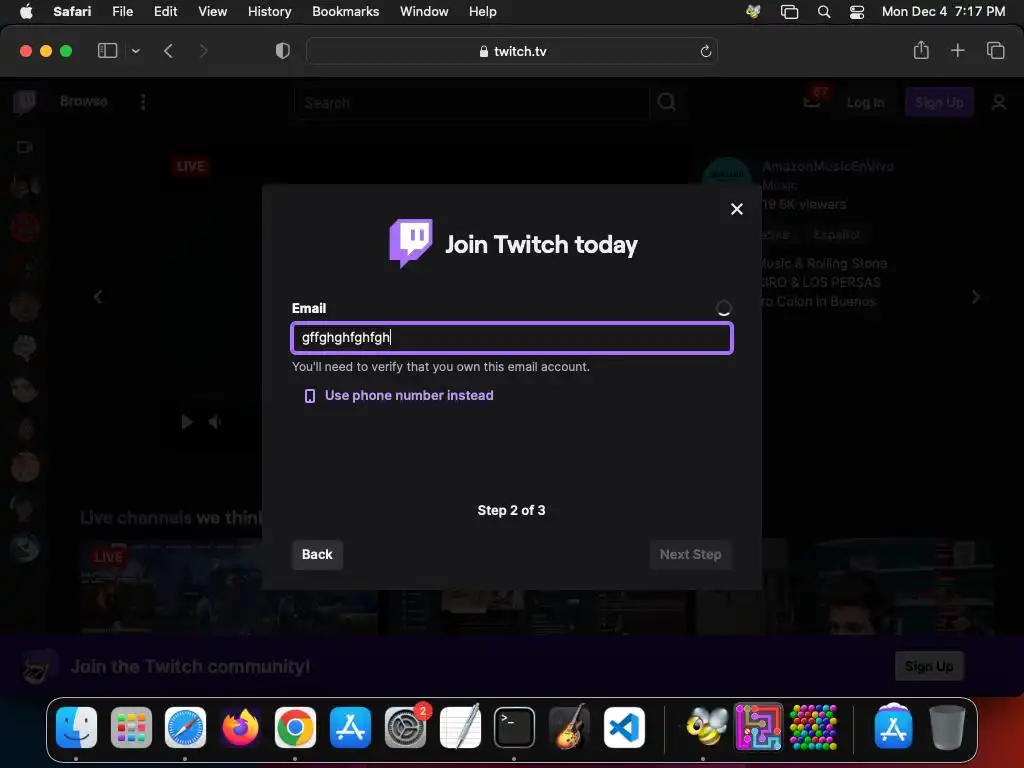This screenshot has height=768, width=1024.
Task: Click the twitch.tv address bar
Action: click(512, 51)
